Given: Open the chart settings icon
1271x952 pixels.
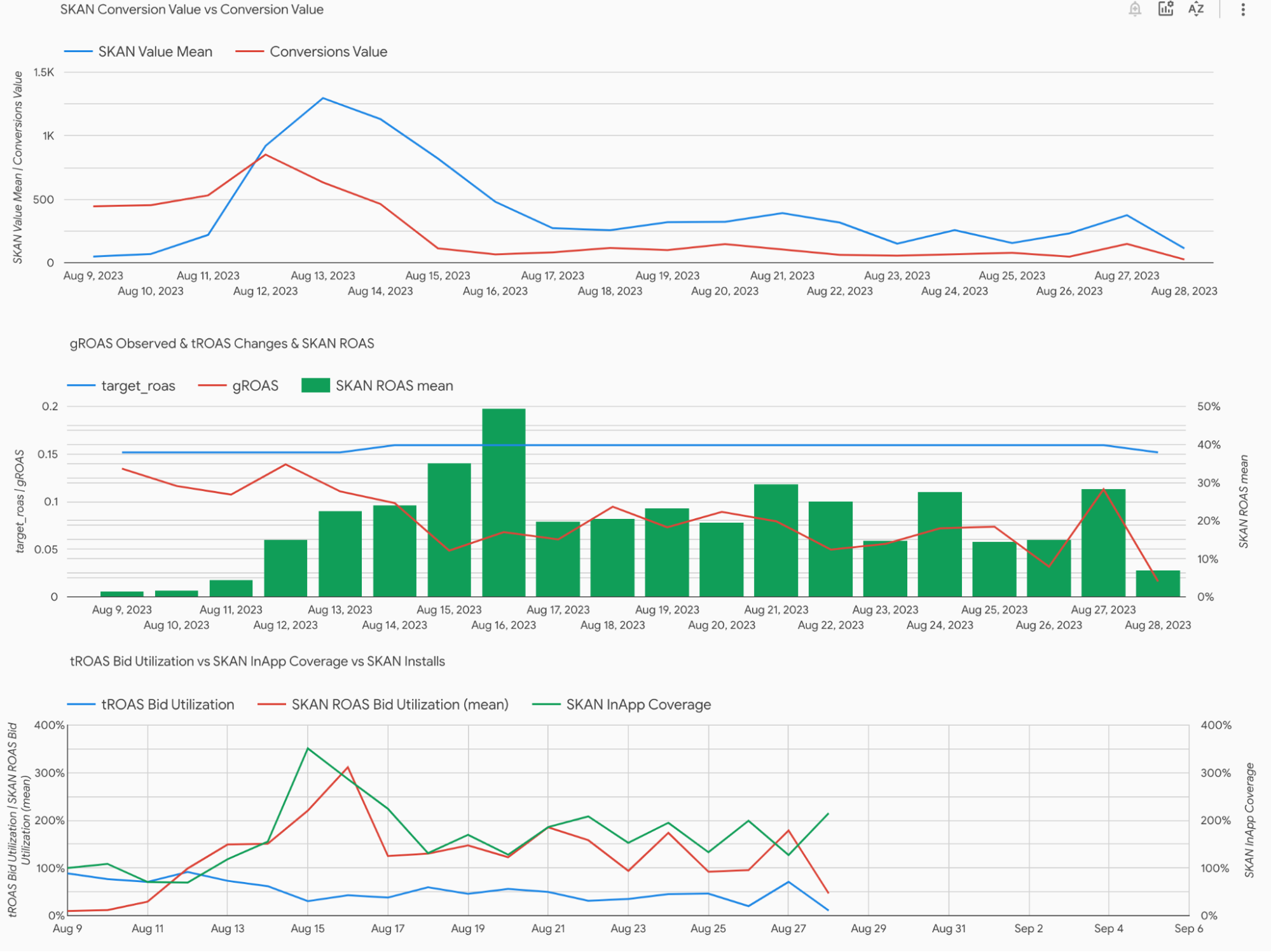Looking at the screenshot, I should point(1165,9).
